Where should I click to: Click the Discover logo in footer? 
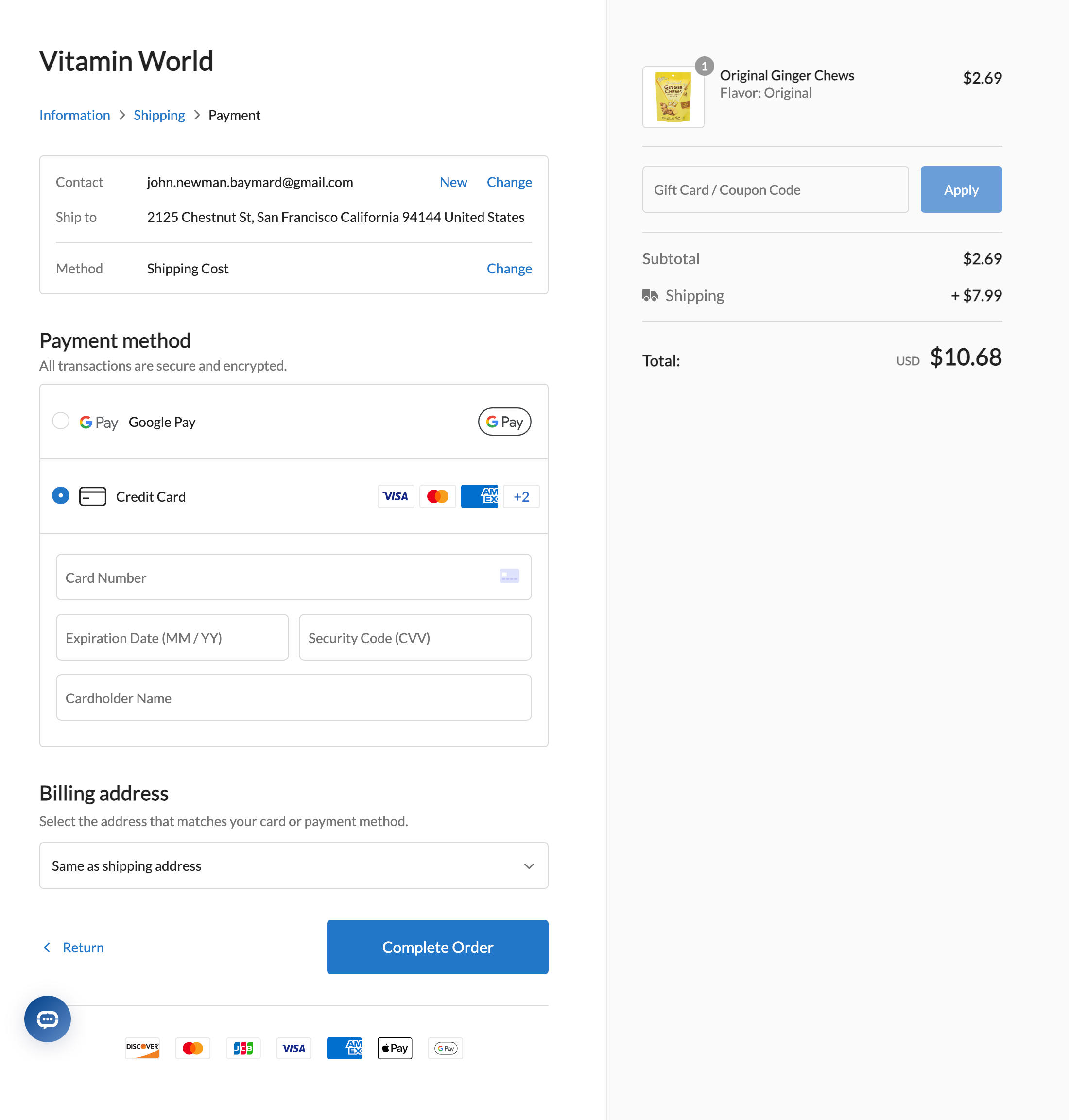coord(142,1048)
